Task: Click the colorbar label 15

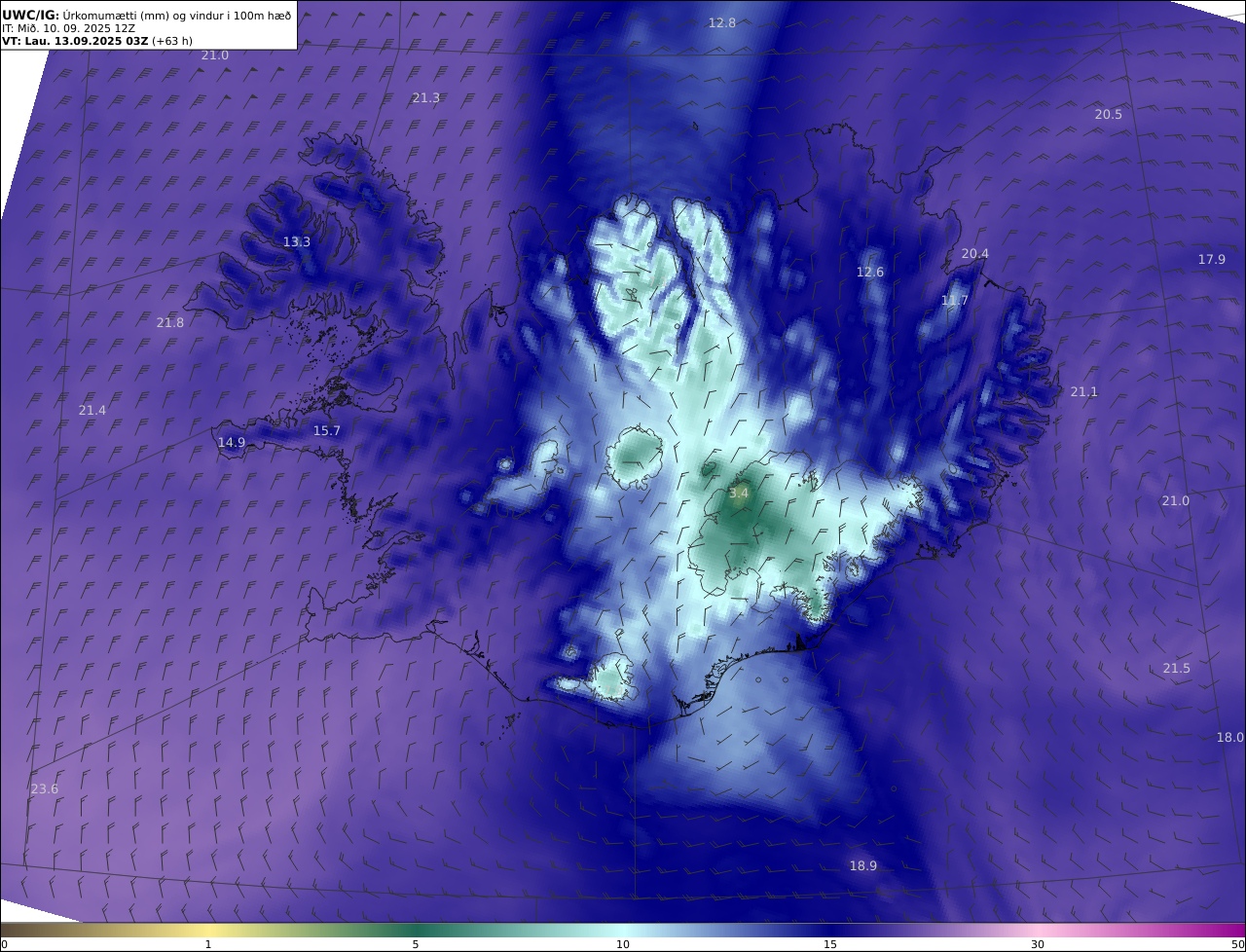Action: click(x=830, y=944)
